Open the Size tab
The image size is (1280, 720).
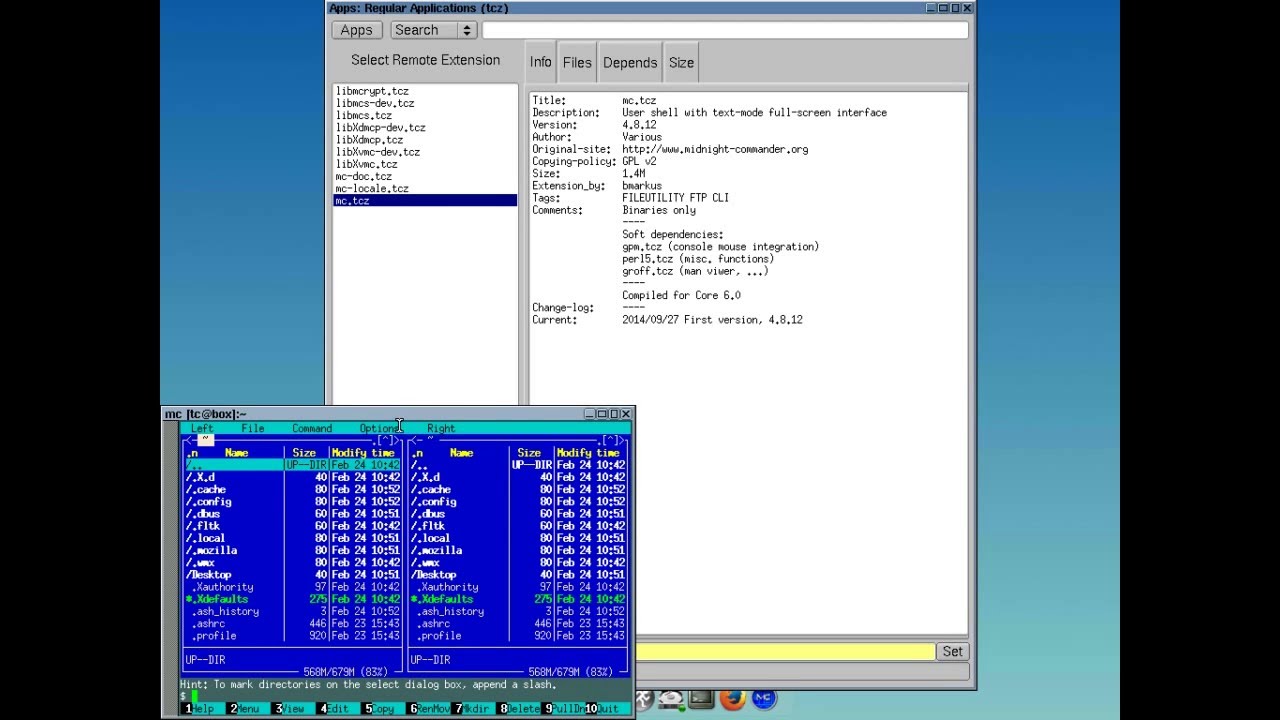coord(681,62)
